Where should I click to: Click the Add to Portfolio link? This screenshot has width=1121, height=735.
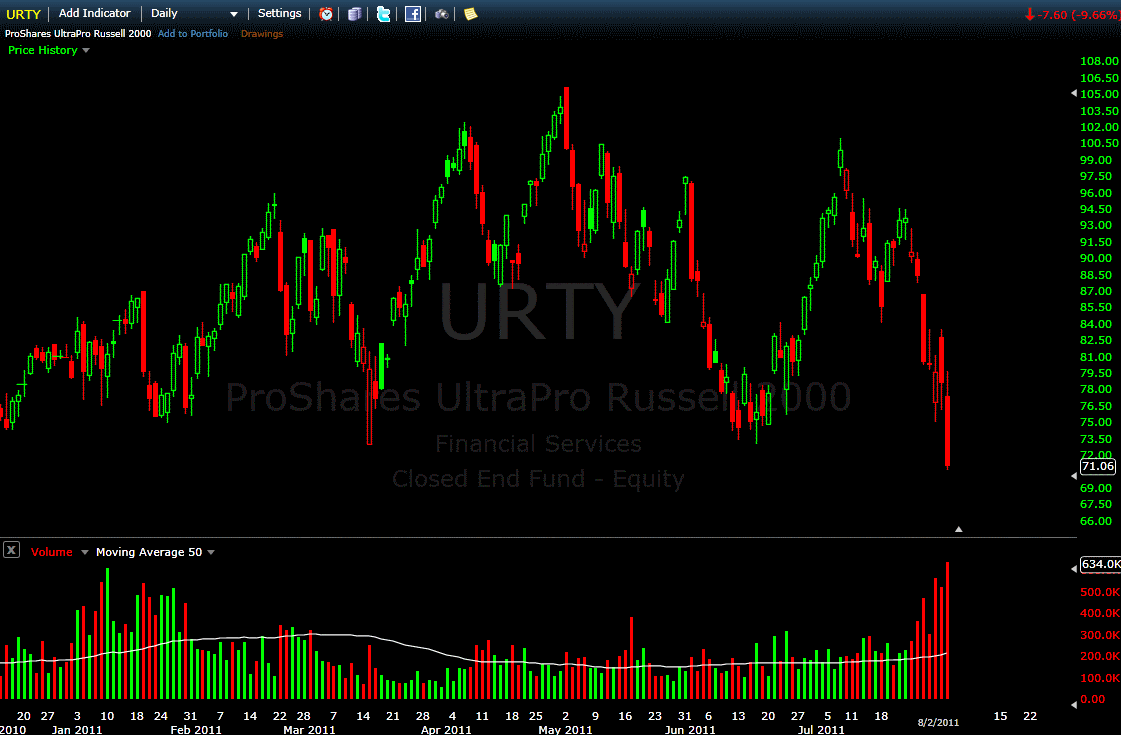[193, 34]
